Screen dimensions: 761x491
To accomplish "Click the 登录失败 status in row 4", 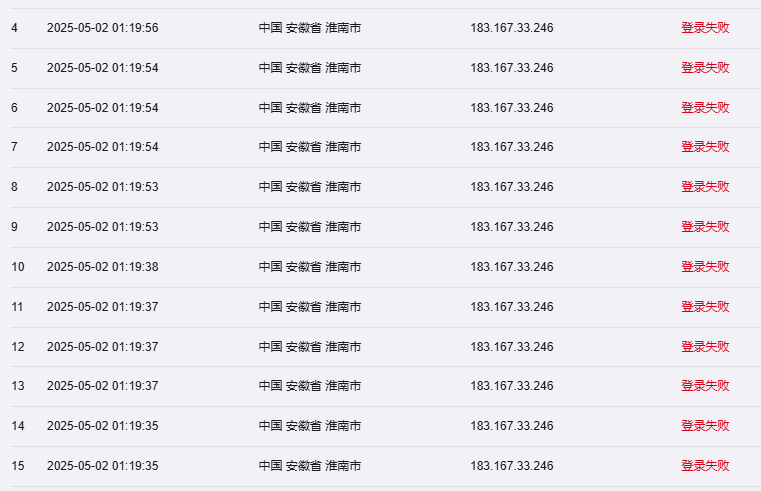I will point(705,28).
